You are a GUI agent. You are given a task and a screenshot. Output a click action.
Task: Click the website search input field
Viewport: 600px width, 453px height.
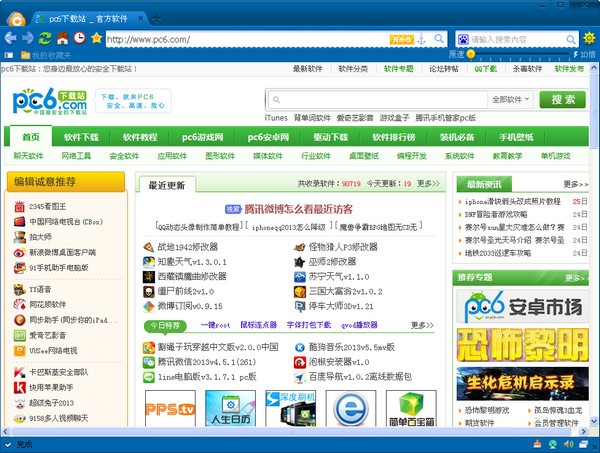tap(379, 99)
